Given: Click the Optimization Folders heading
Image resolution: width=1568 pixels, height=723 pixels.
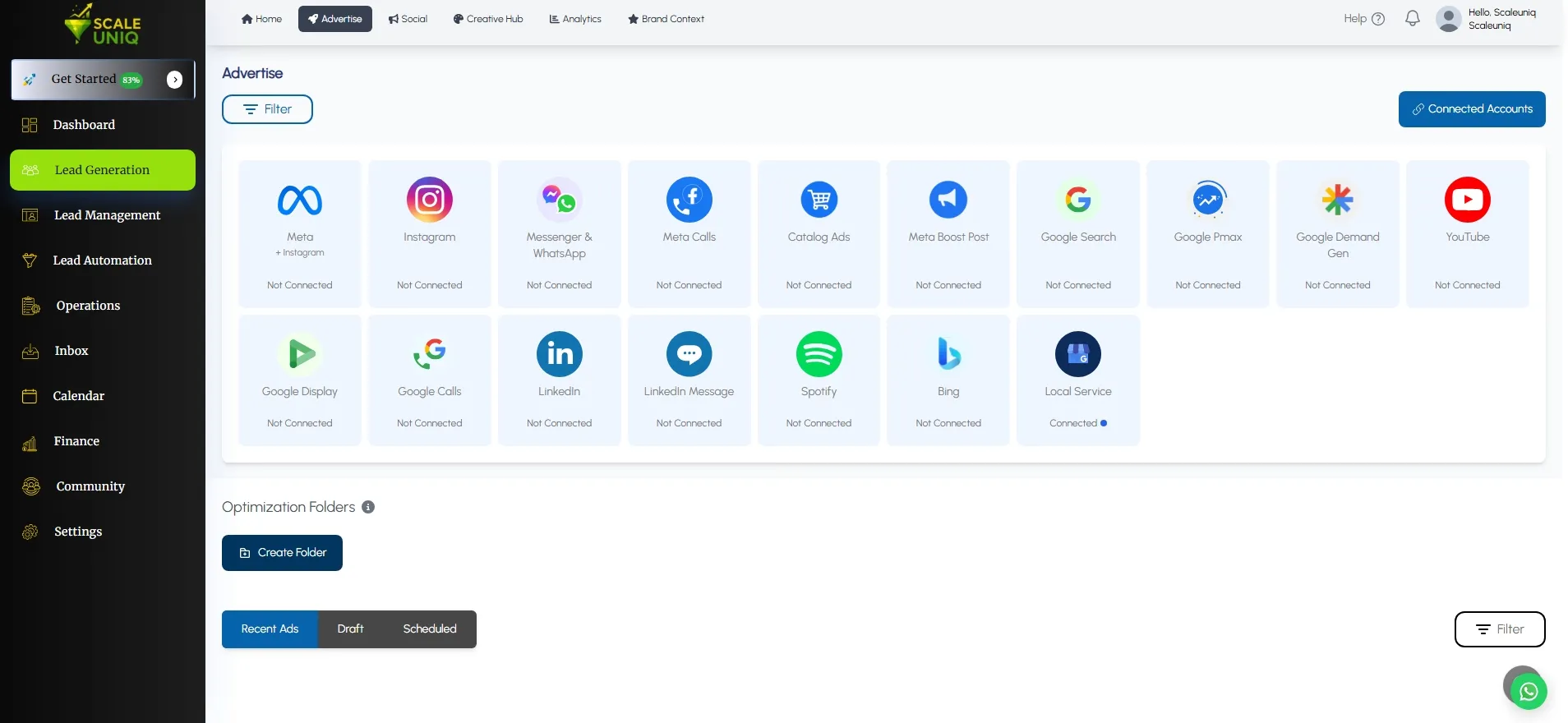Looking at the screenshot, I should coord(288,507).
